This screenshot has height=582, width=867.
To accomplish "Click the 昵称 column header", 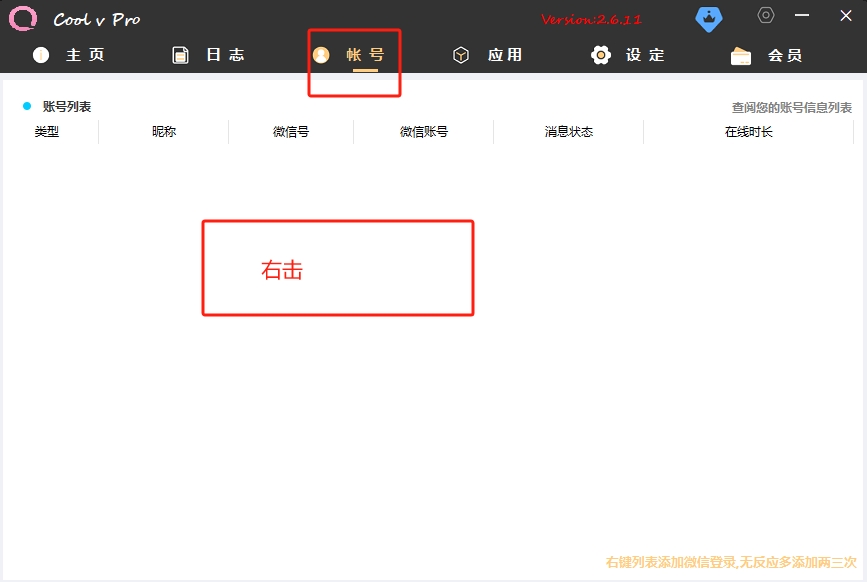I will [164, 132].
